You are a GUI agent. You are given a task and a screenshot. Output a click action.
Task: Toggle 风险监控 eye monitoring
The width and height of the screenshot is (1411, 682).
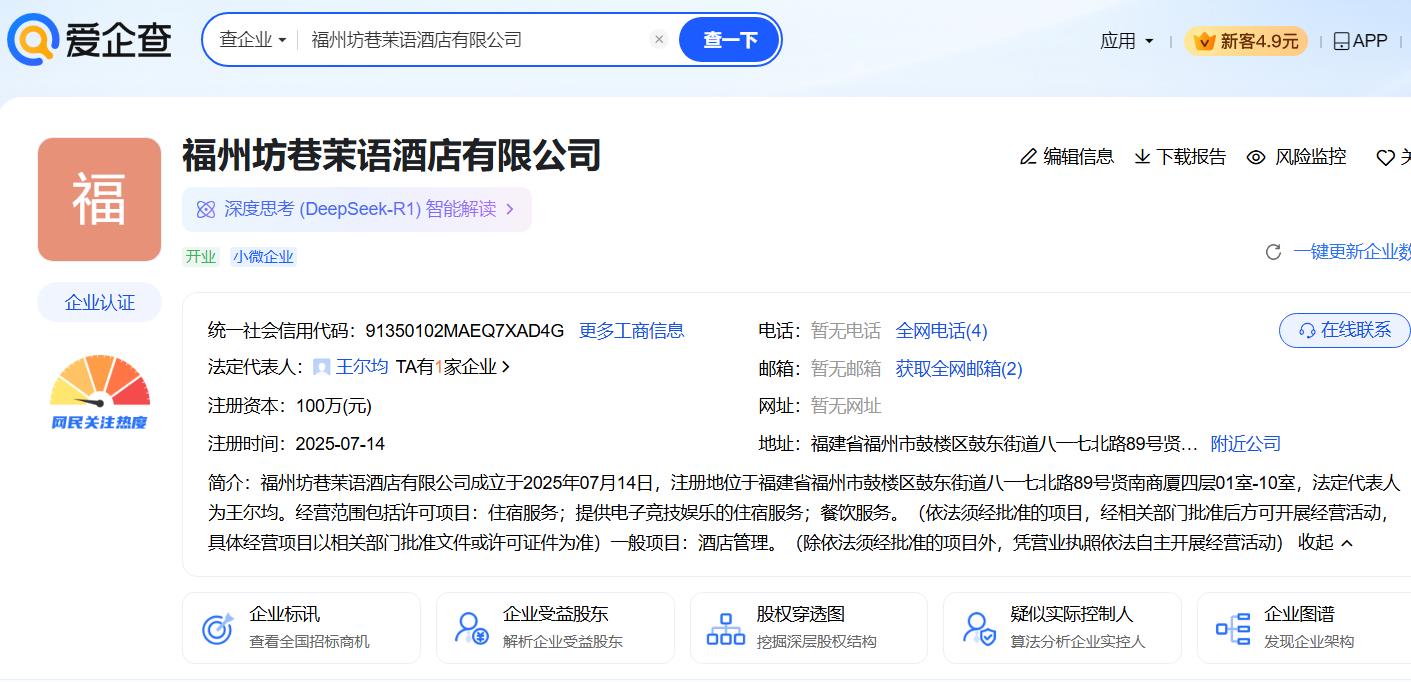pos(1256,157)
